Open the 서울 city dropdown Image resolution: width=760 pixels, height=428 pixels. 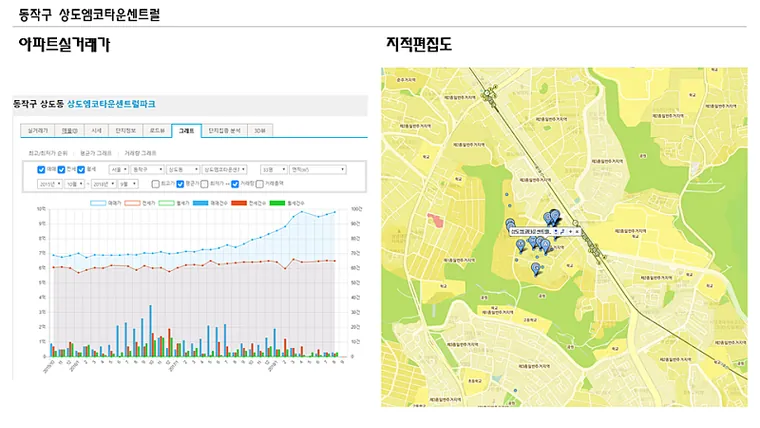119,170
